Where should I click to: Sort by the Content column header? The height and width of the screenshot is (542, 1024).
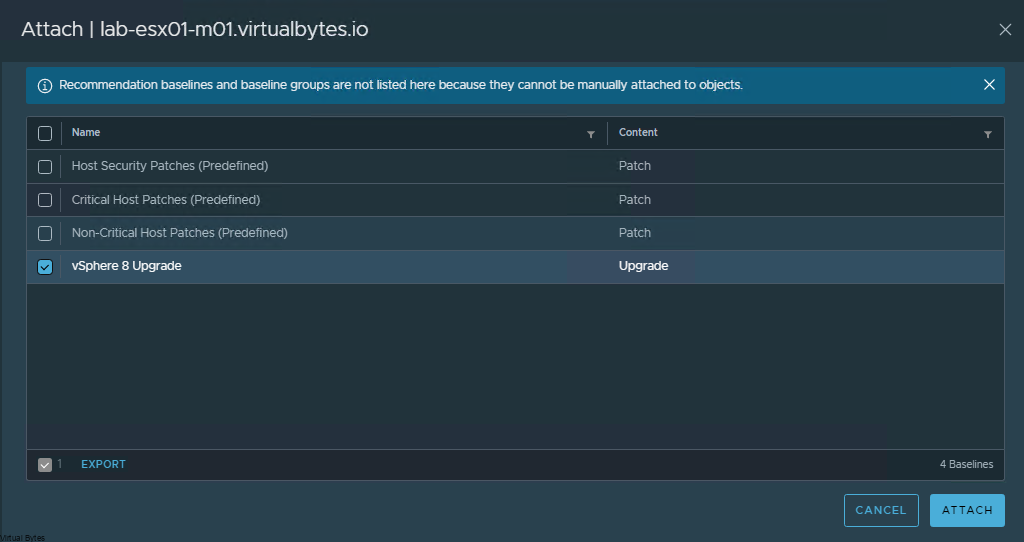tap(638, 133)
